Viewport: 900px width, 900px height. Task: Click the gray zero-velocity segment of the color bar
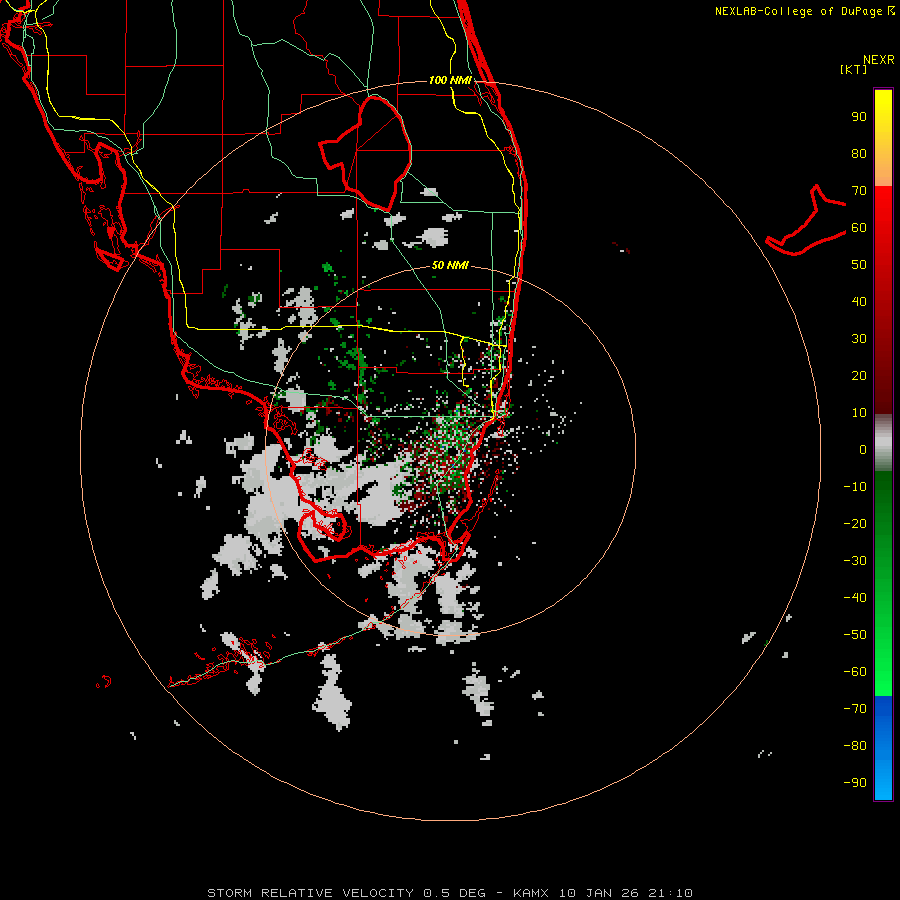pos(883,443)
